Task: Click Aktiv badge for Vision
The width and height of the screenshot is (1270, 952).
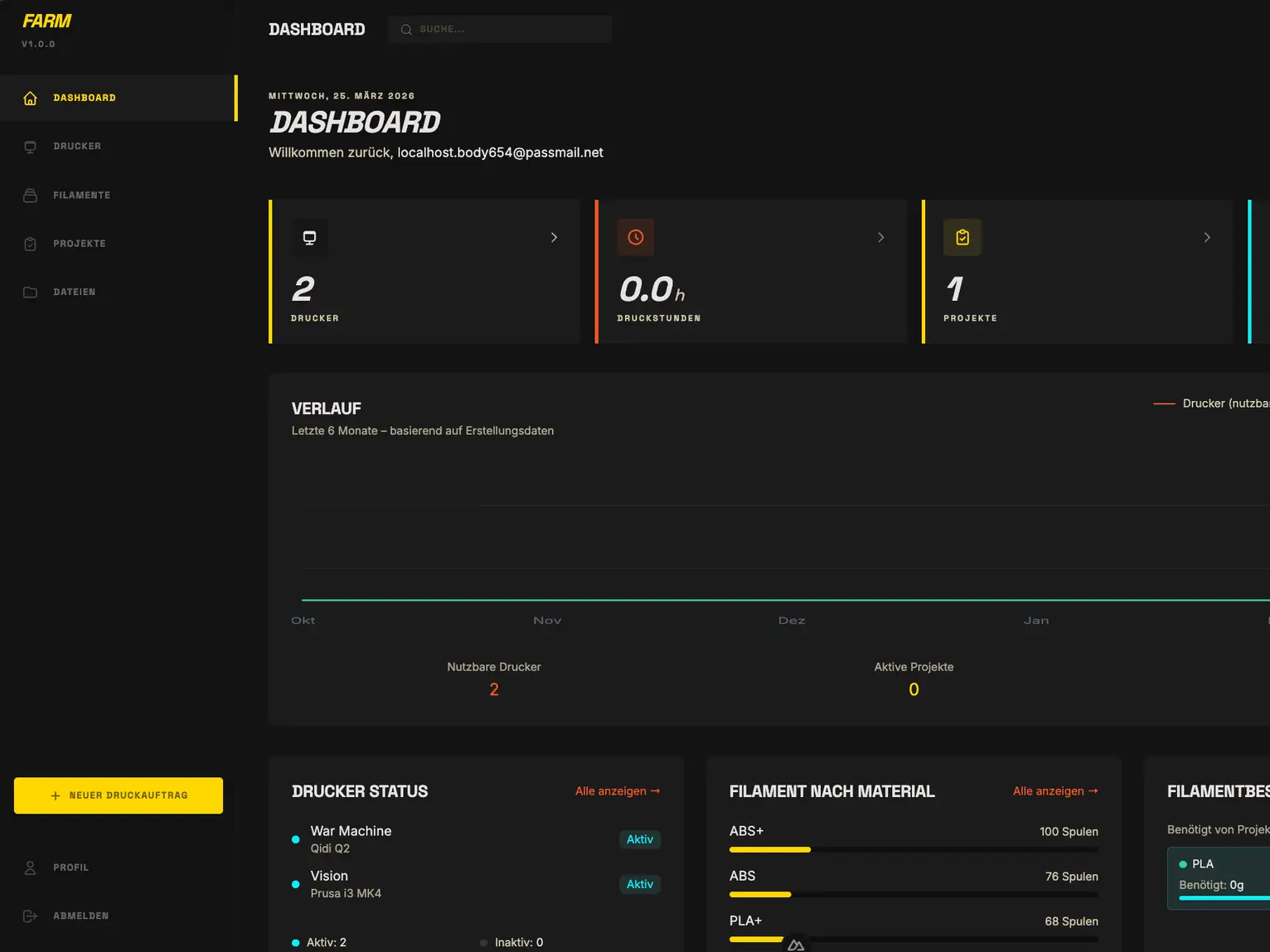Action: [640, 884]
